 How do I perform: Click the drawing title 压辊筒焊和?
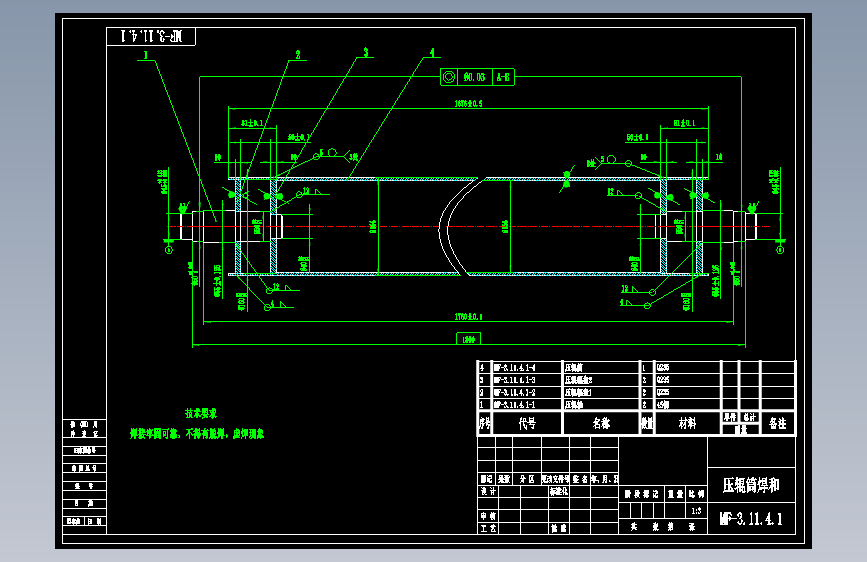[x=751, y=485]
